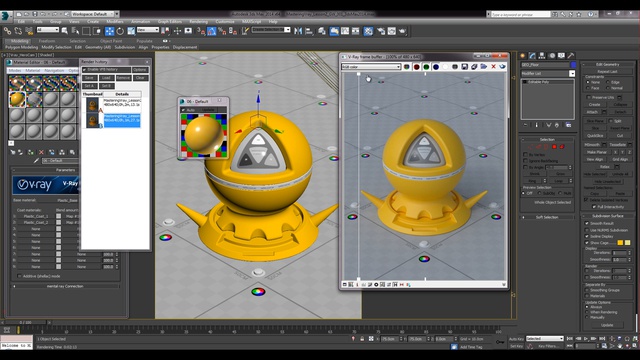
Task: Switch to the Create command panel tab
Action: coord(522,56)
